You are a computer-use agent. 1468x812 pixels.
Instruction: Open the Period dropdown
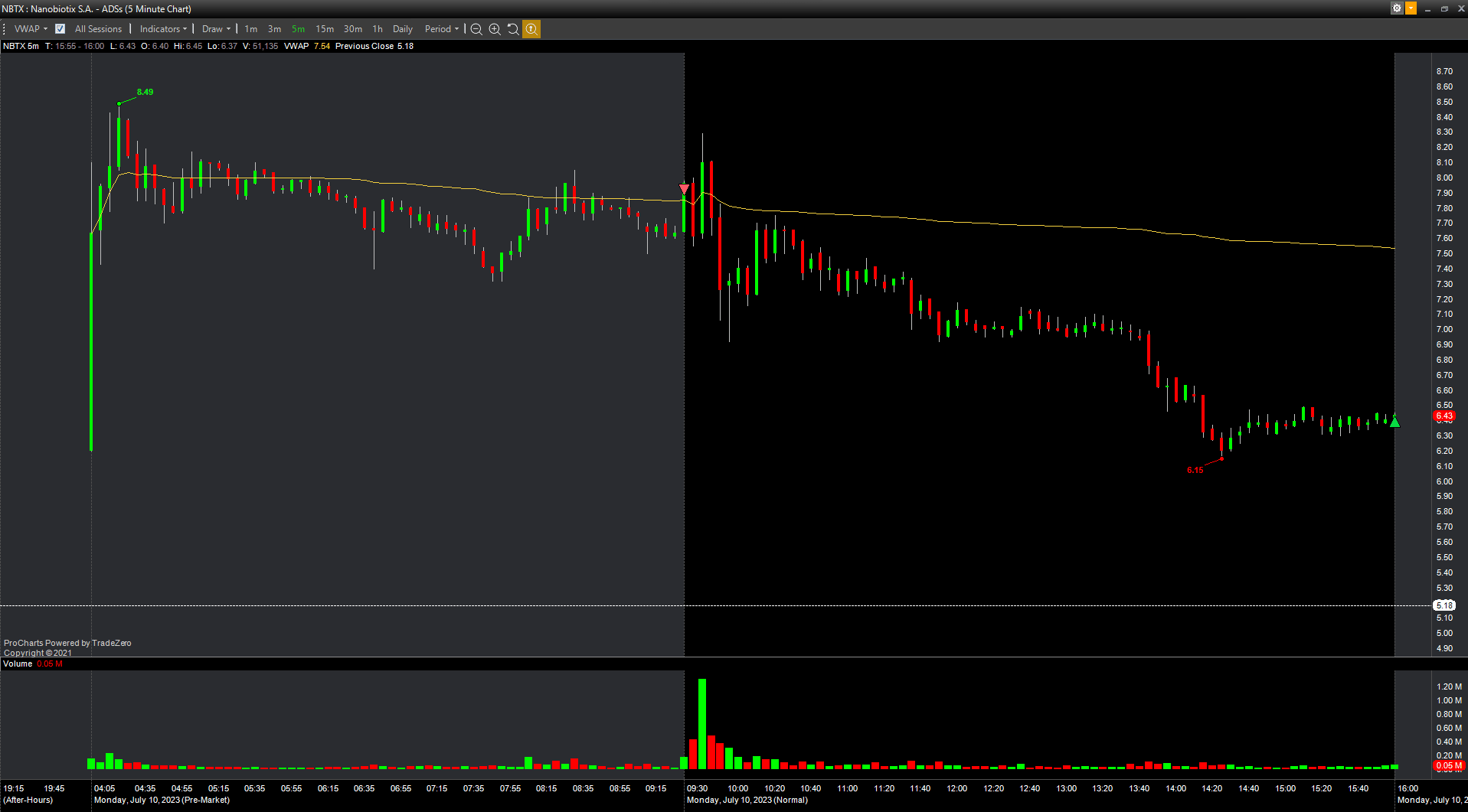(442, 29)
